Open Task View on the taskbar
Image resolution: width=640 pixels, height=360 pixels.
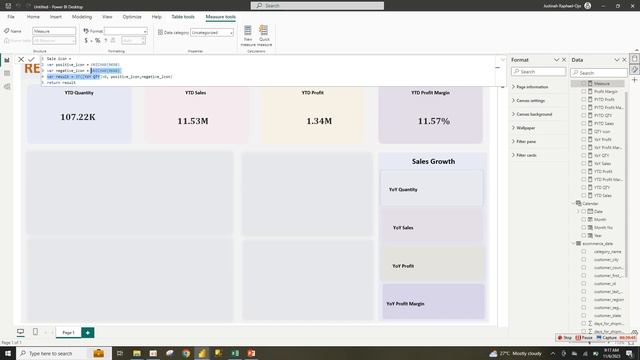click(120, 353)
